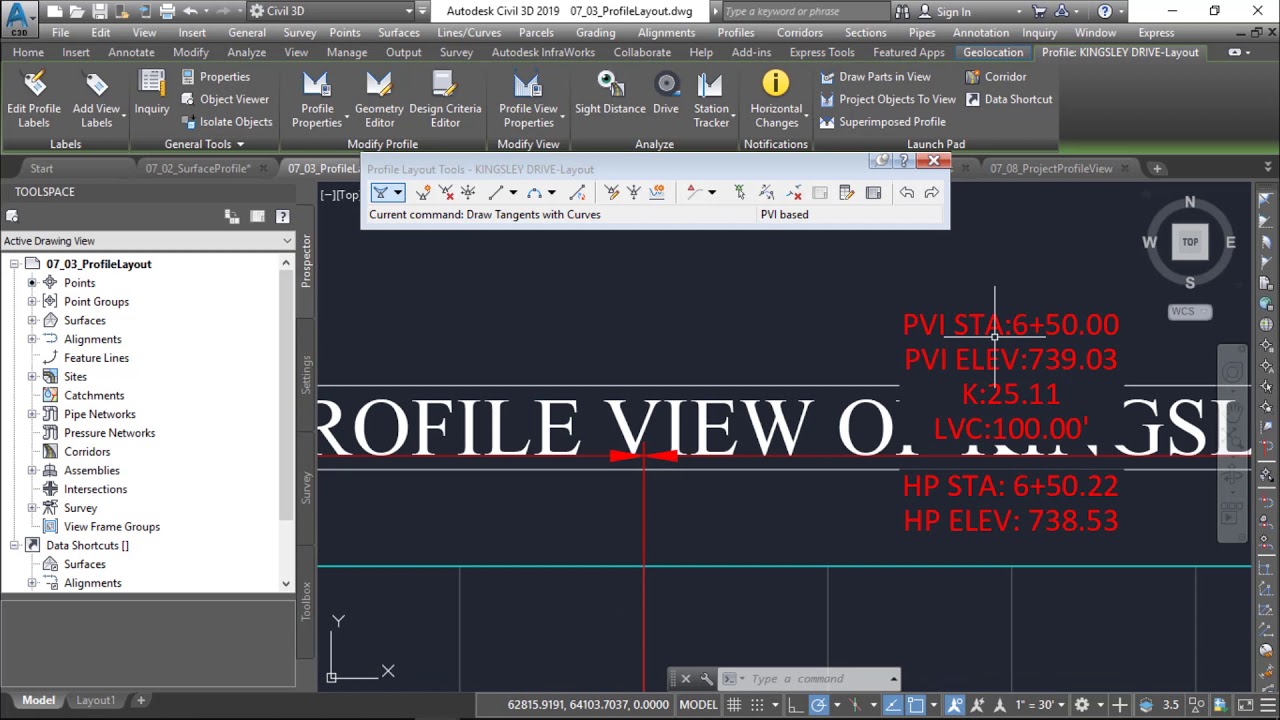
Task: Open the Station Tracker tool
Action: [x=711, y=99]
